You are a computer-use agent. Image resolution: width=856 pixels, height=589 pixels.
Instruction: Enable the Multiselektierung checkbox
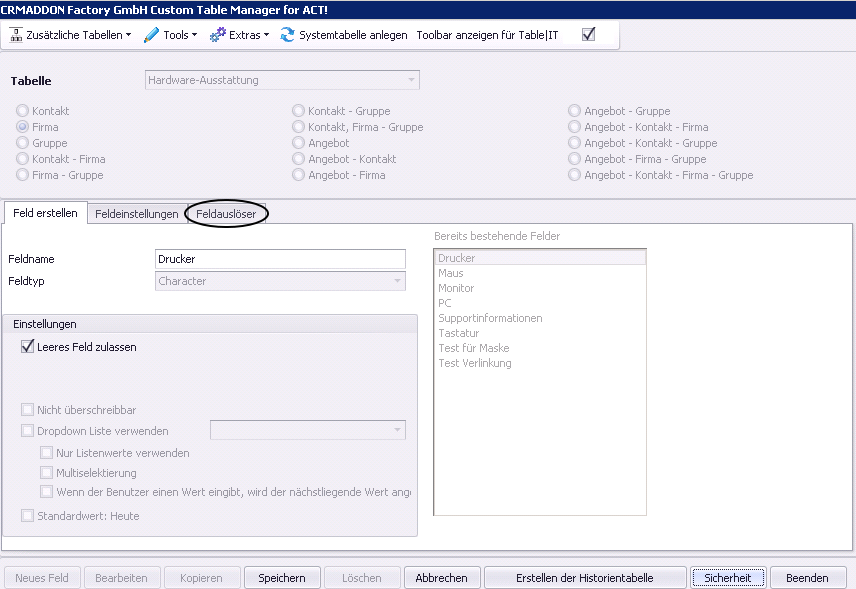coord(46,472)
